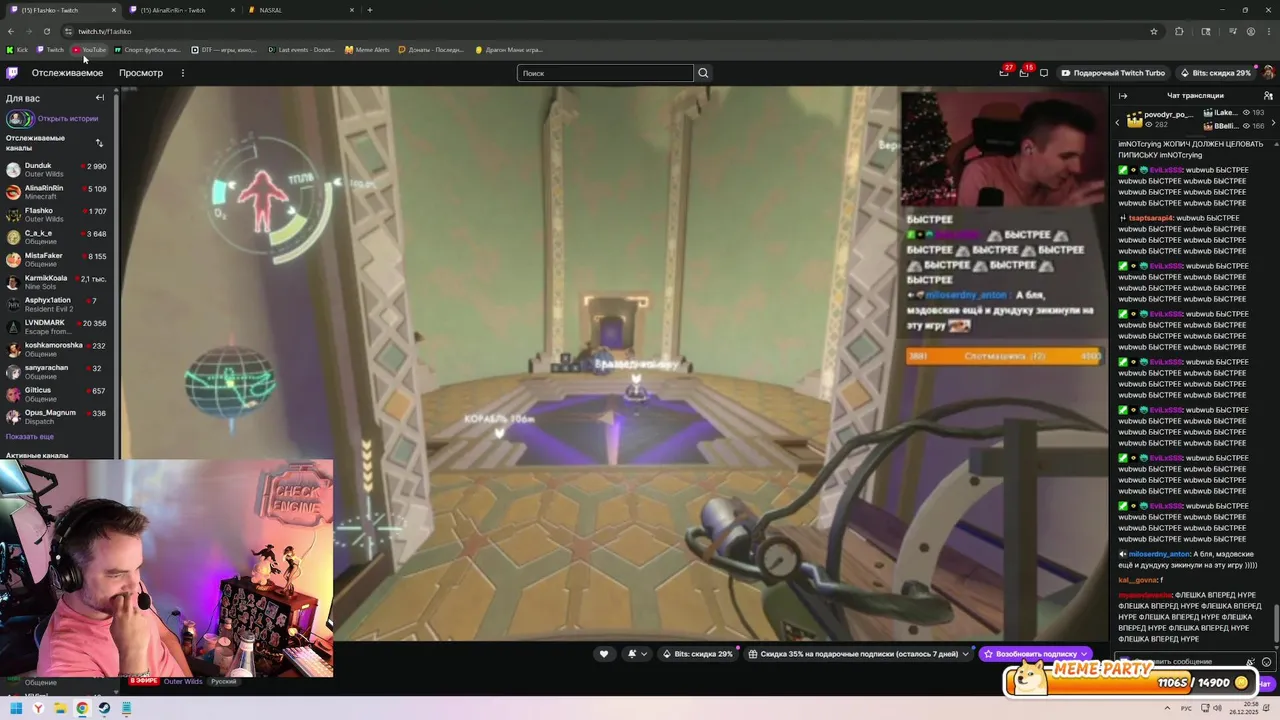Open Chrome profile icon
The image size is (1280, 720).
tap(1251, 31)
